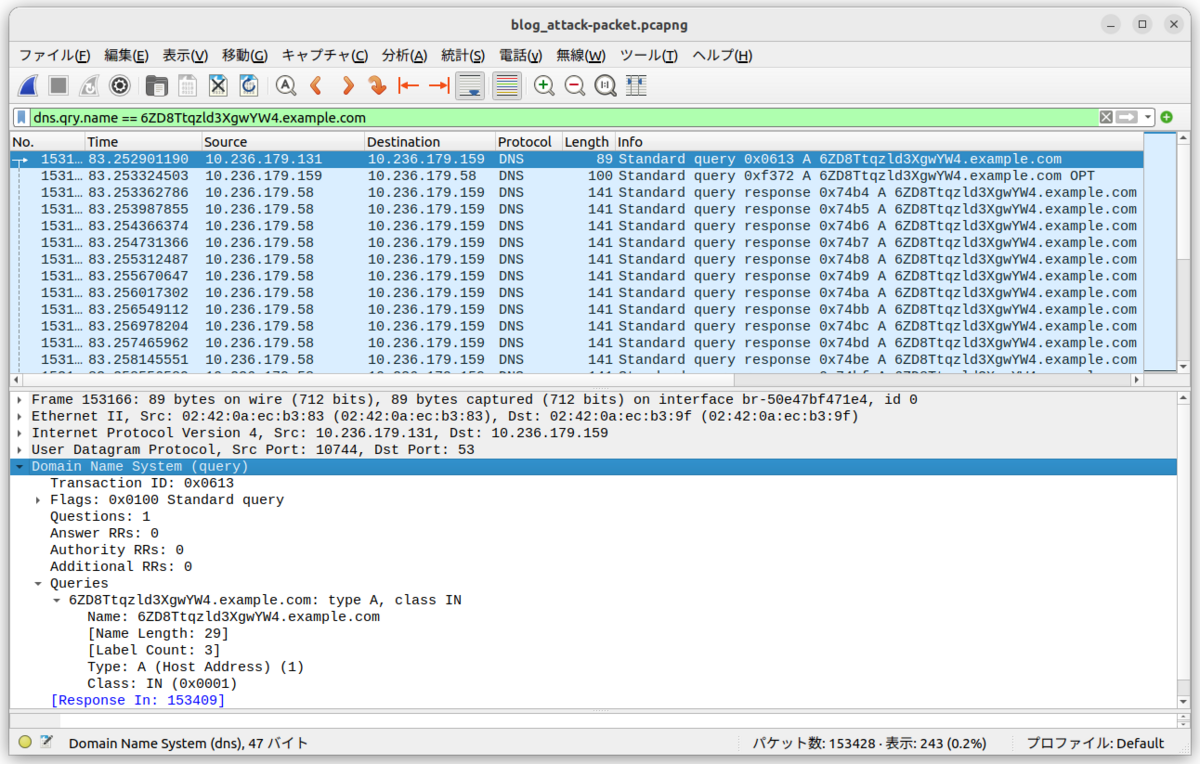1200x764 pixels.
Task: Clear the display filter with X icon
Action: pos(1106,117)
